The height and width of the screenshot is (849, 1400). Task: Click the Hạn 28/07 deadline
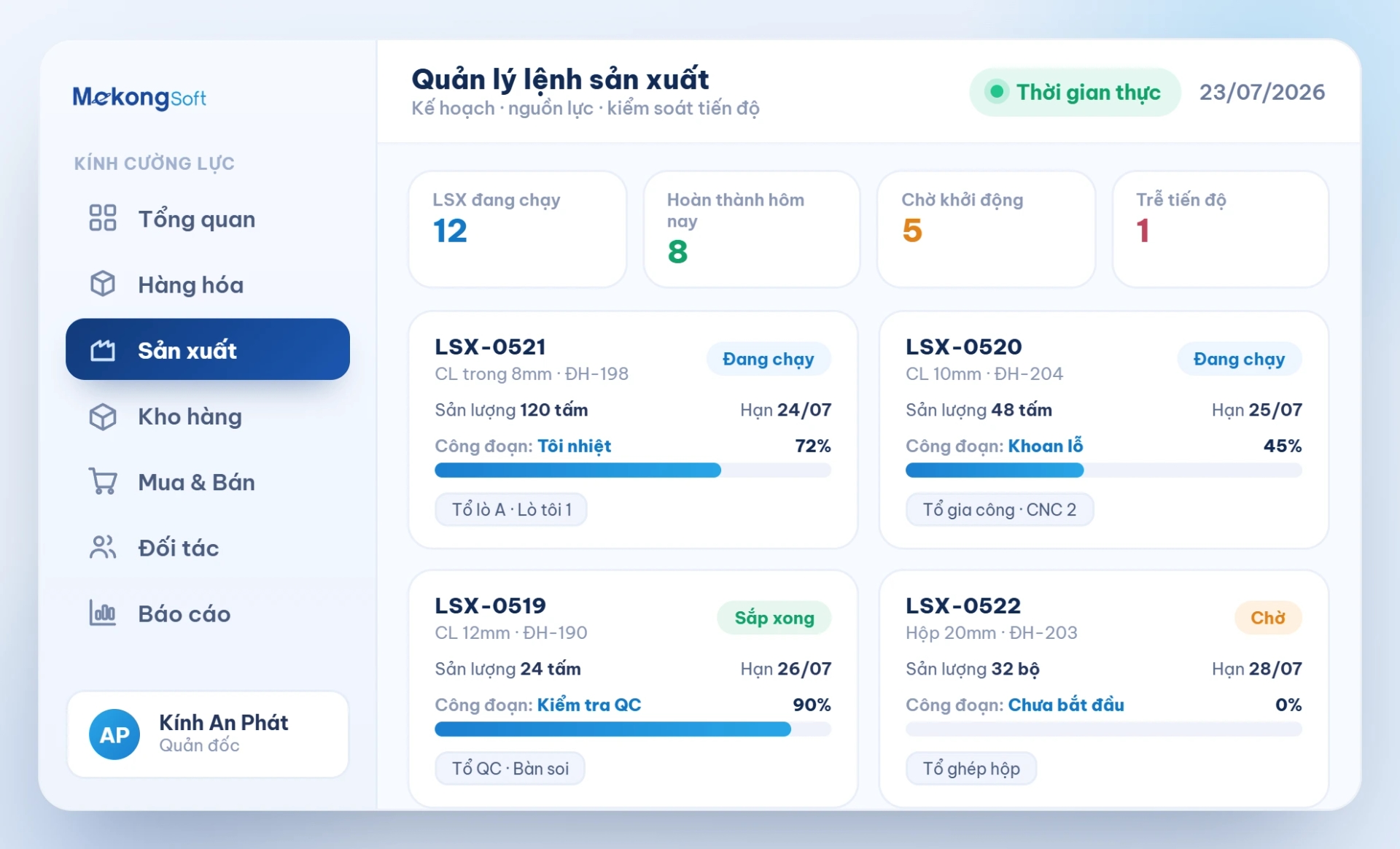(x=1257, y=669)
